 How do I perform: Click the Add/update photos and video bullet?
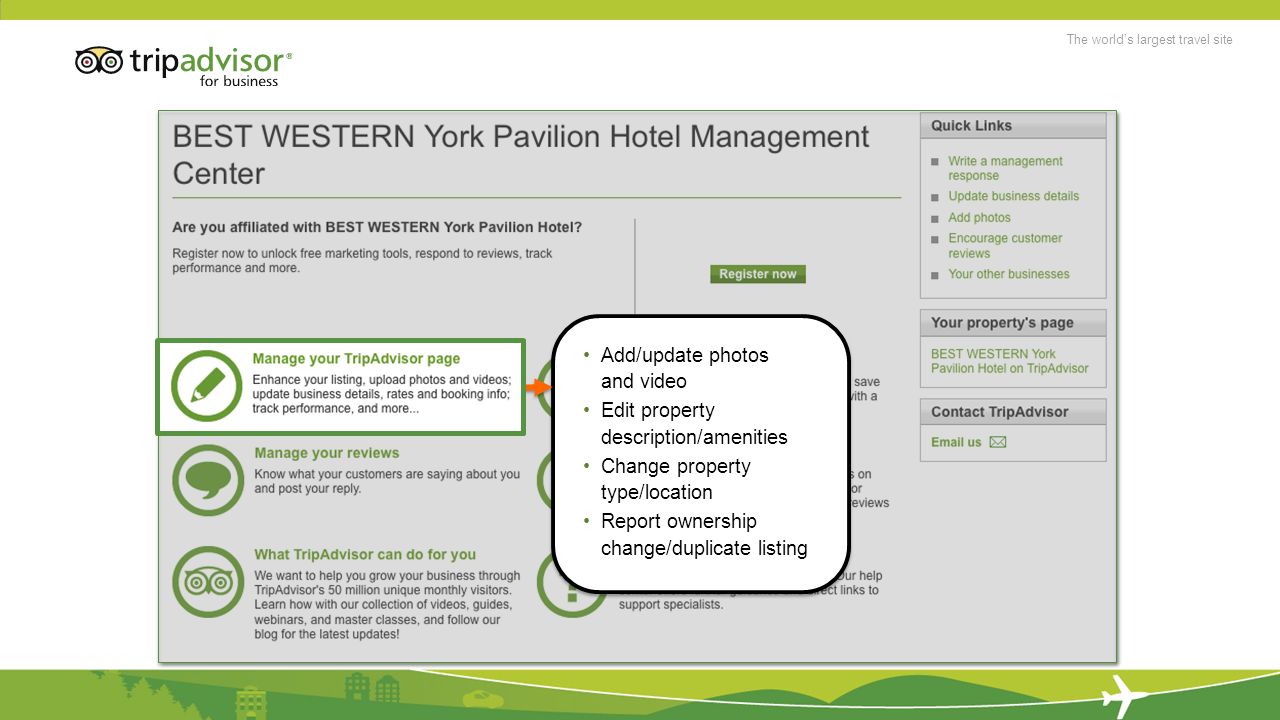[x=684, y=368]
